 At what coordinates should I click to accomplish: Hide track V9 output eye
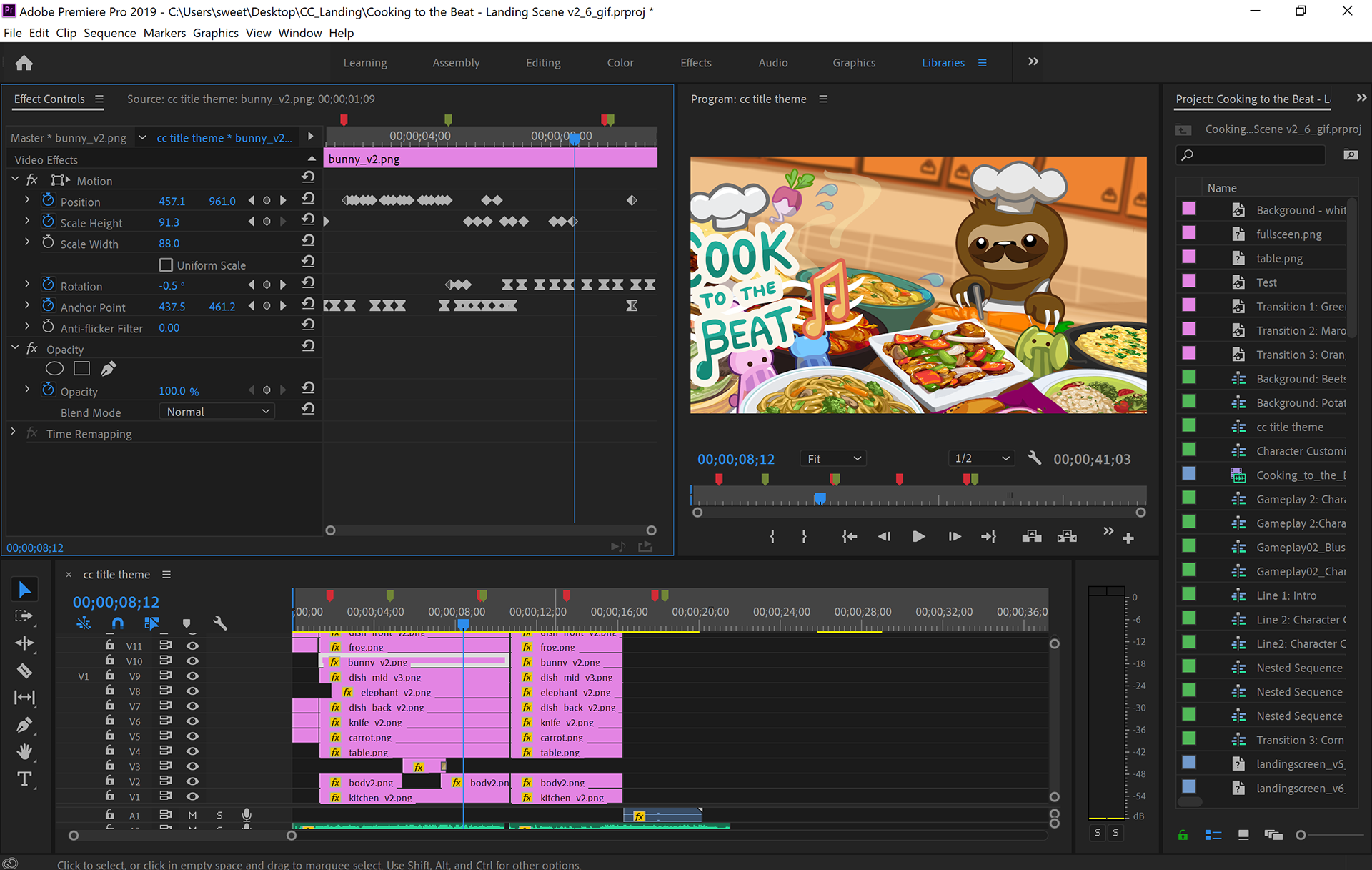(x=192, y=675)
